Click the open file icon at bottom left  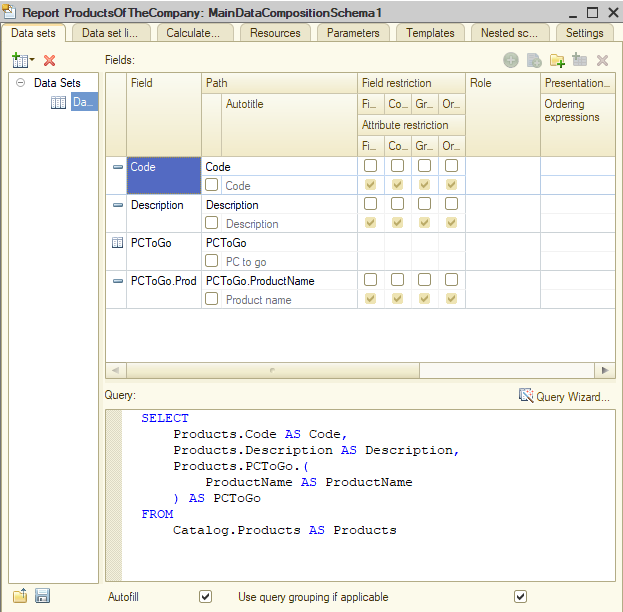coord(20,596)
